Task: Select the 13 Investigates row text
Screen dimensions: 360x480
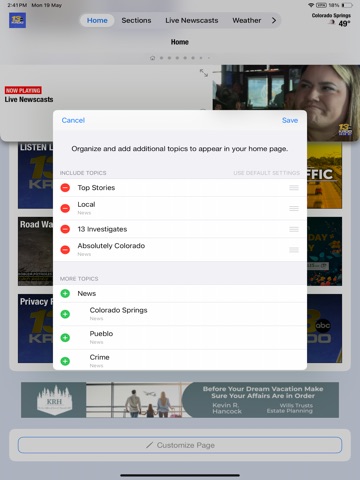Action: coord(102,229)
